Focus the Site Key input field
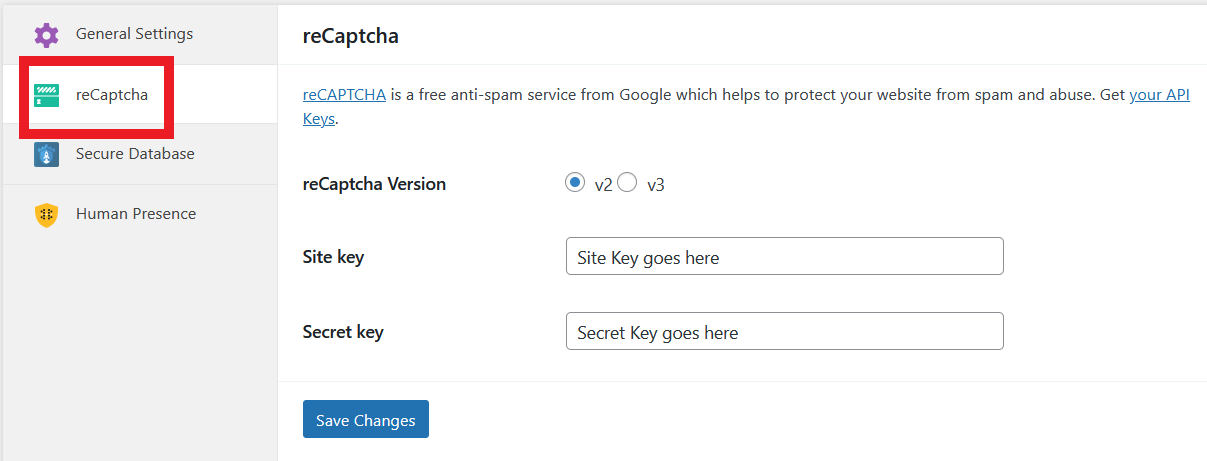1207x461 pixels. (x=785, y=256)
